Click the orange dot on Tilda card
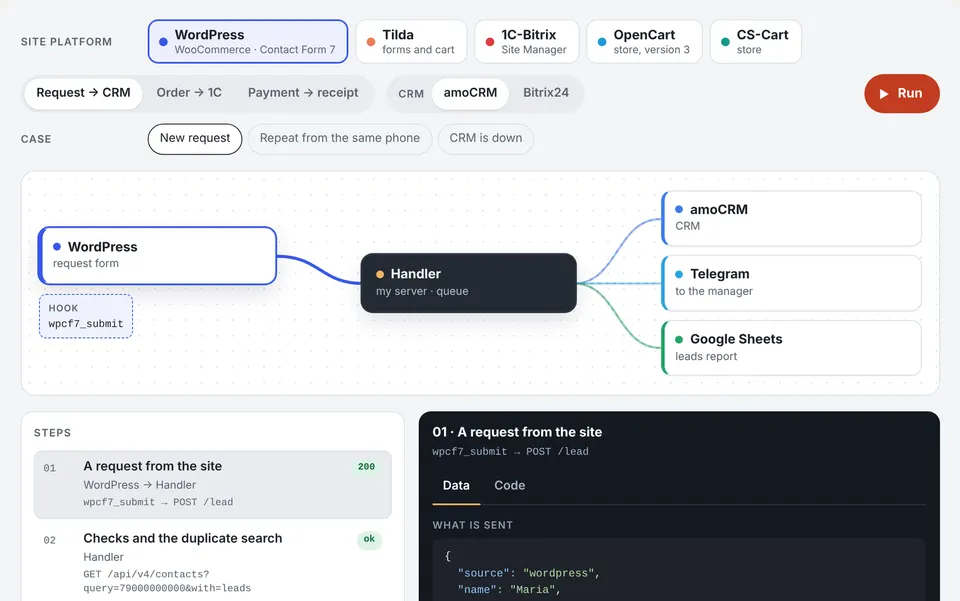Screen dimensions: 960x601 [x=371, y=42]
